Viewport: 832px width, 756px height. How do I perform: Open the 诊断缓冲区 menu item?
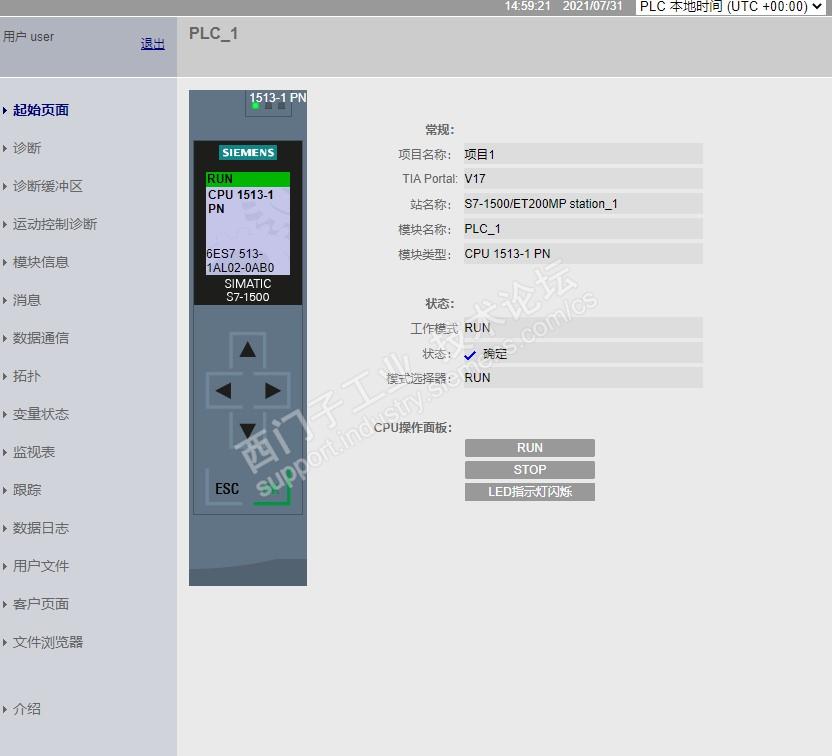[48, 186]
